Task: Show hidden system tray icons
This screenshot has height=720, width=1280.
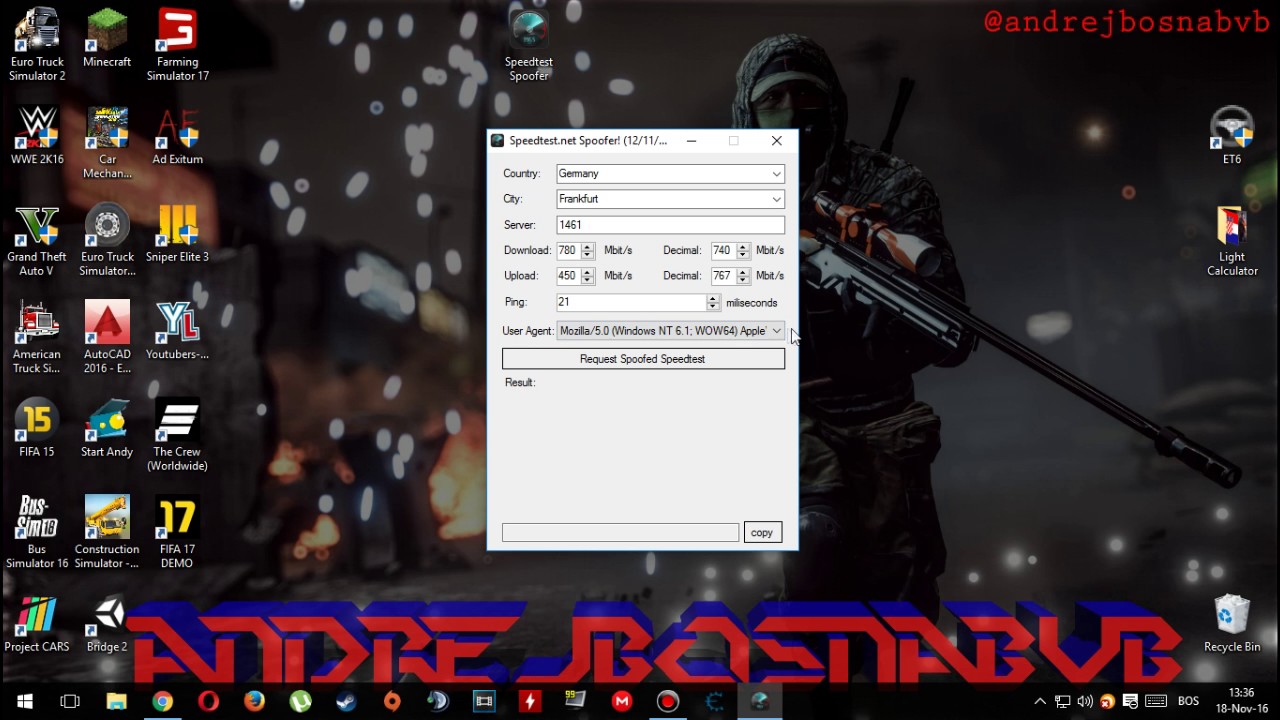Action: pyautogui.click(x=1040, y=702)
